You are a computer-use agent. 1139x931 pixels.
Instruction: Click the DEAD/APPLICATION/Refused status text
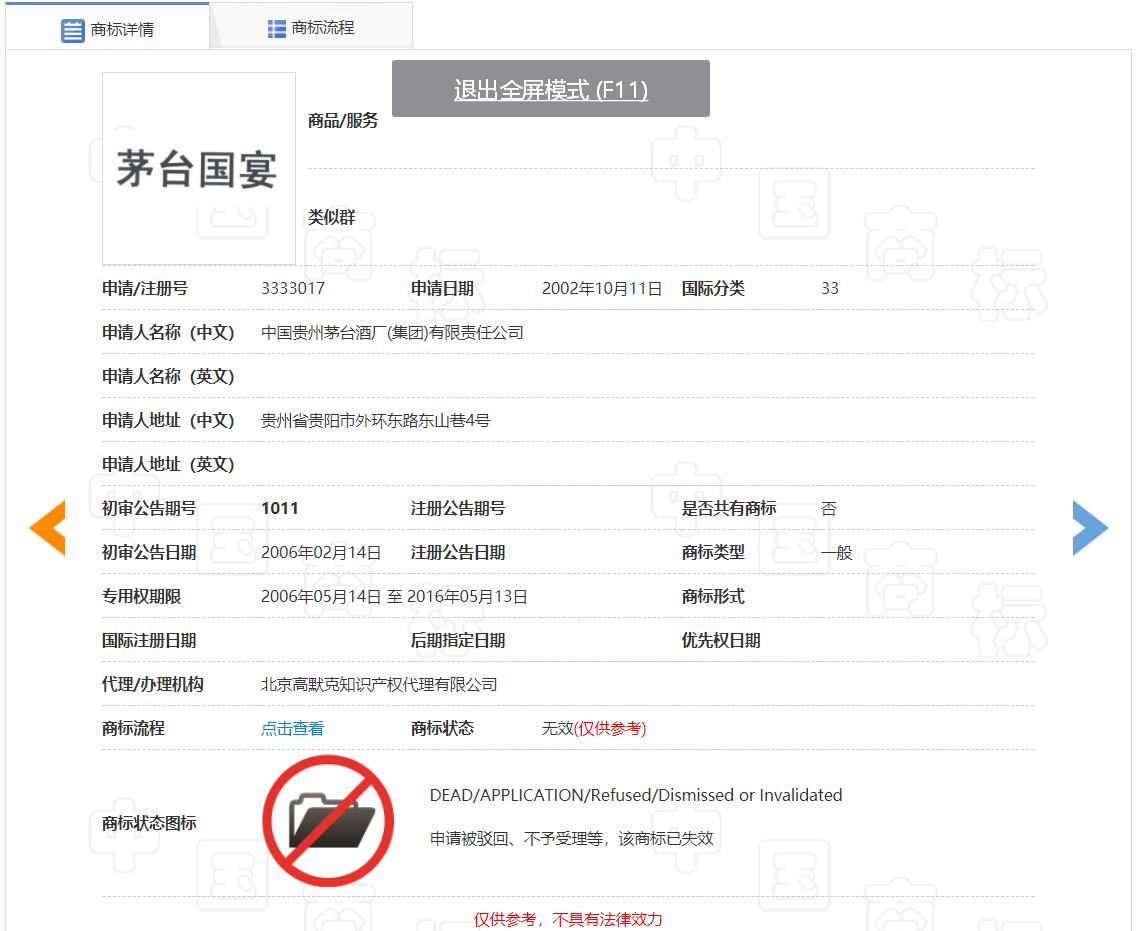(636, 795)
